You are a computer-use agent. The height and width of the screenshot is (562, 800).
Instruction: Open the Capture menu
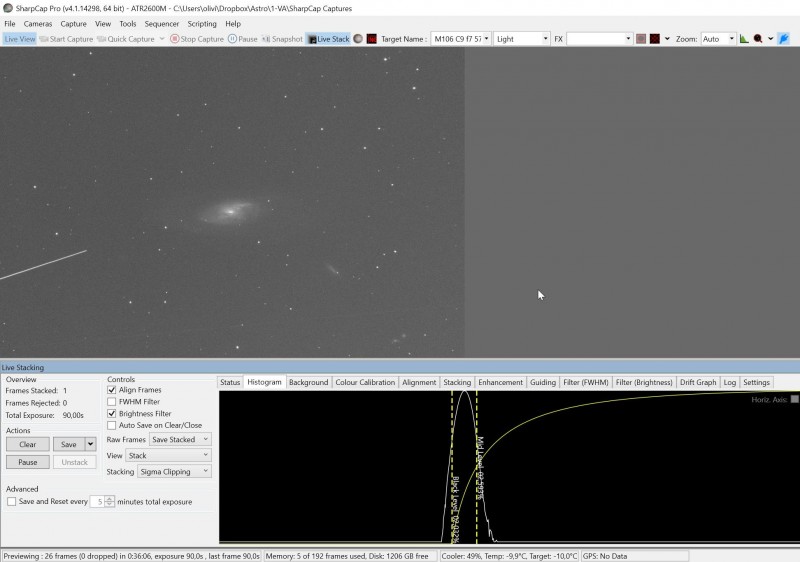pos(73,23)
